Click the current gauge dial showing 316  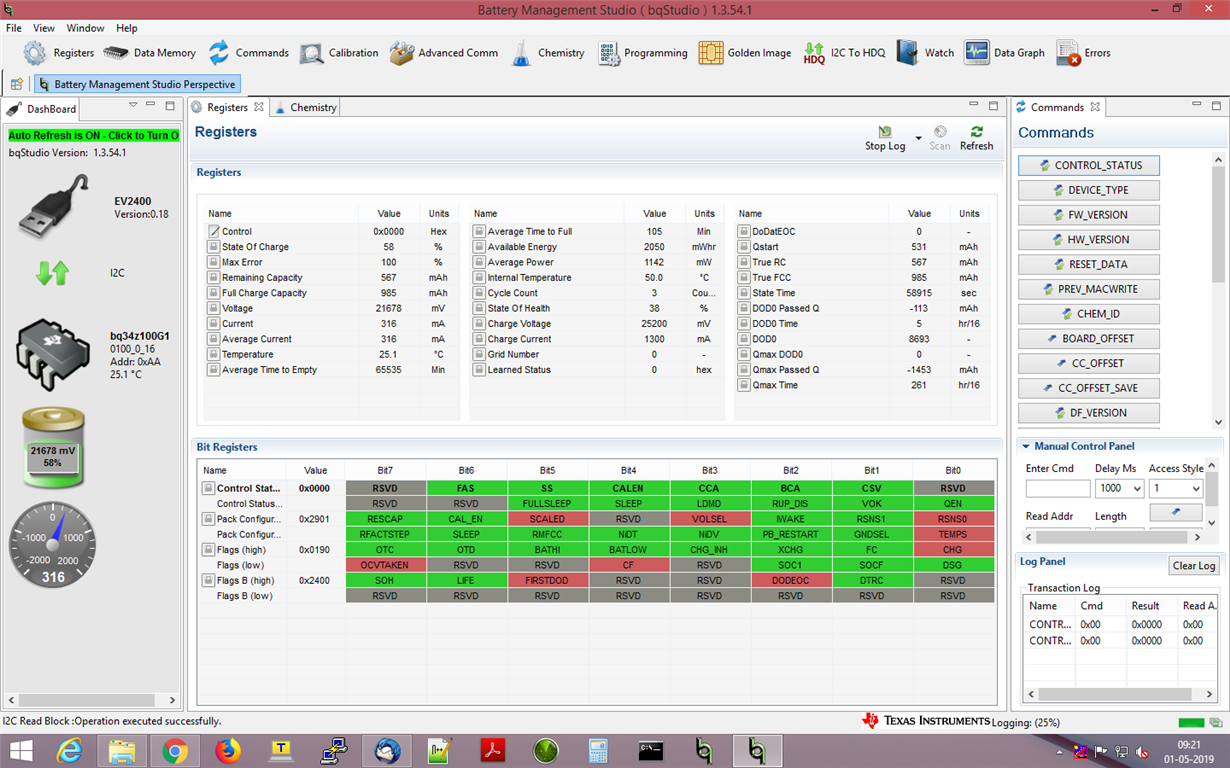pos(53,545)
